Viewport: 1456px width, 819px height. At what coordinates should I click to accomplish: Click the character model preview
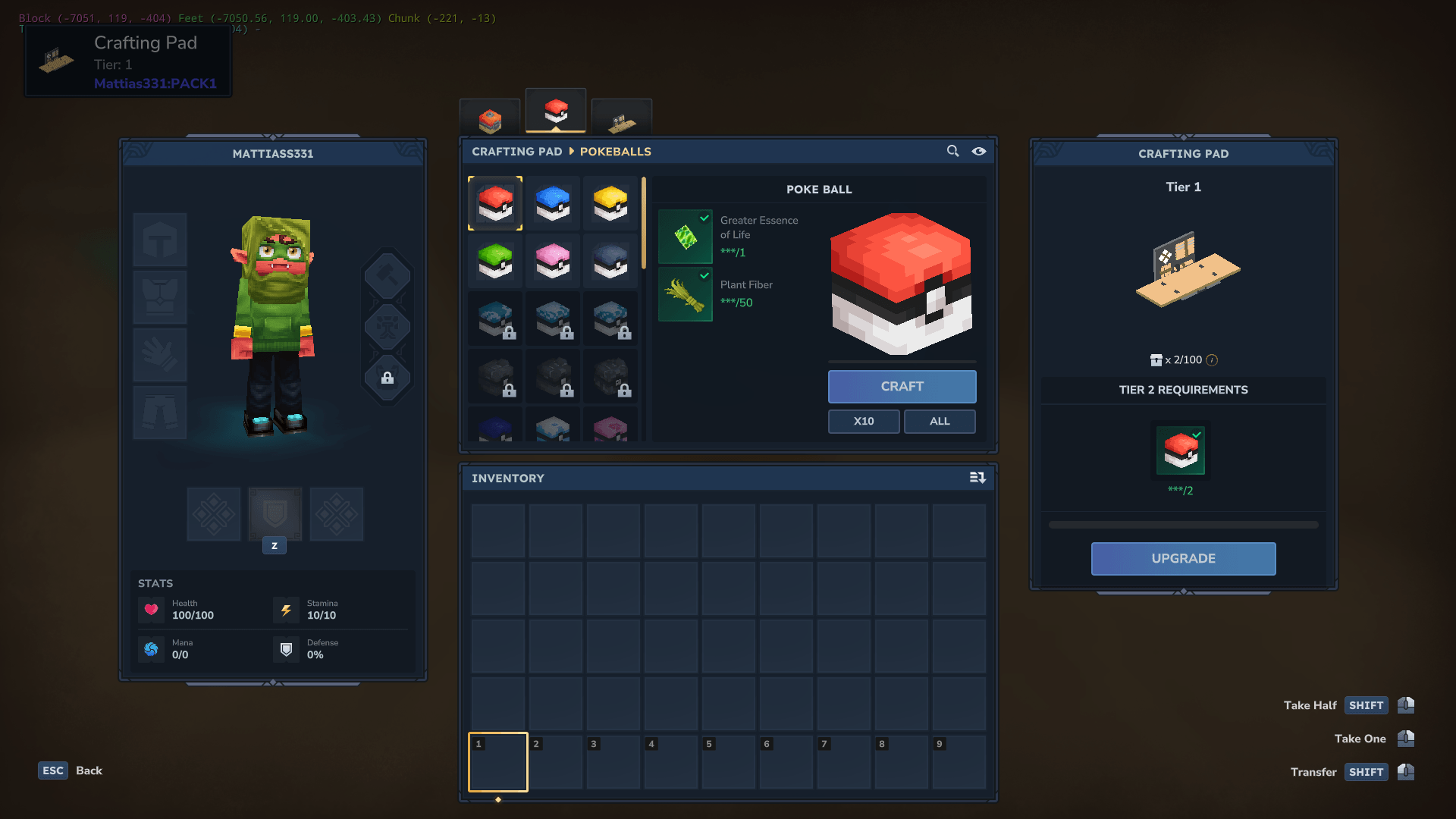click(x=273, y=326)
